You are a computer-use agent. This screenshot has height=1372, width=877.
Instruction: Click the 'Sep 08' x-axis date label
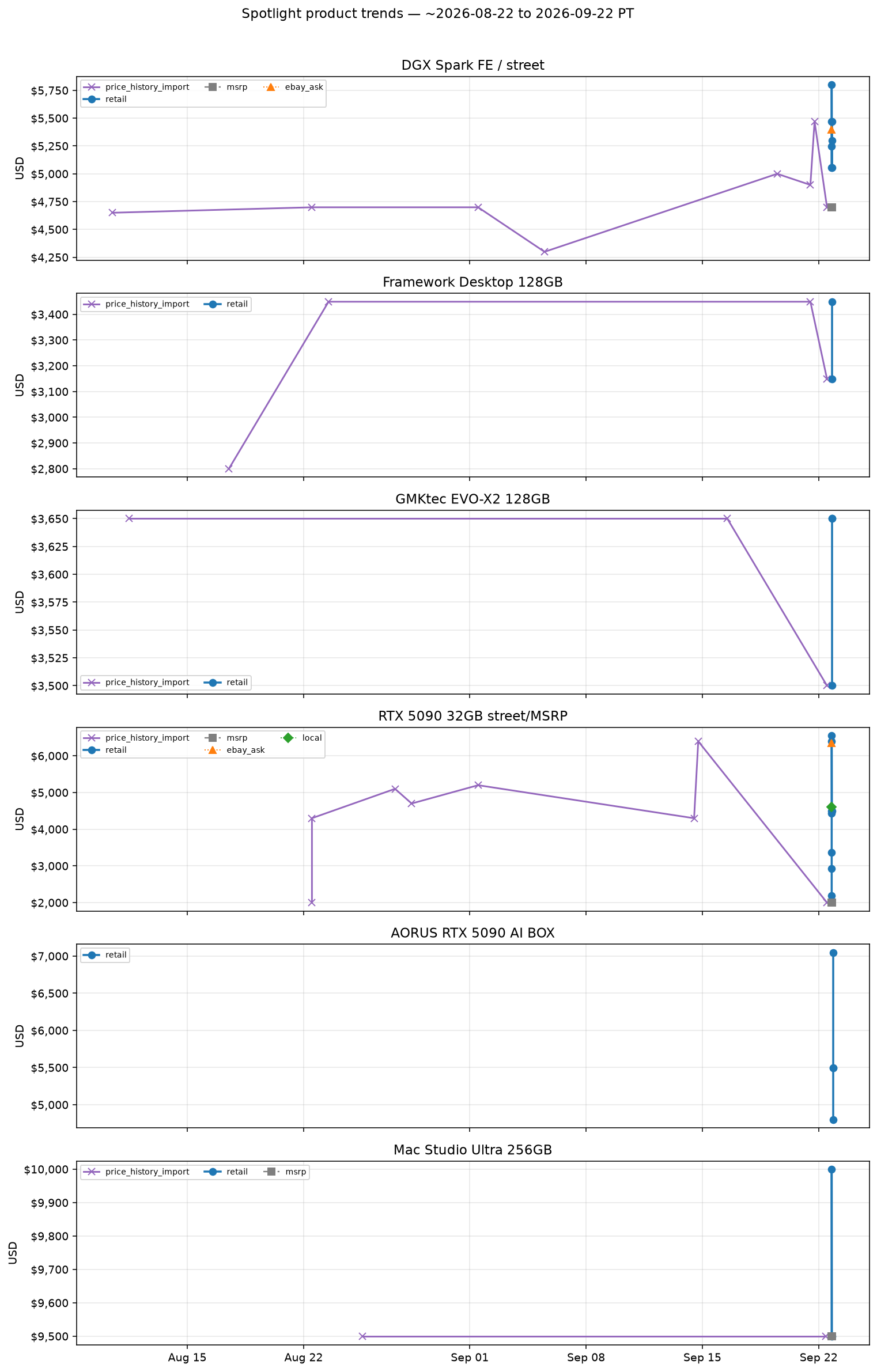click(586, 1358)
